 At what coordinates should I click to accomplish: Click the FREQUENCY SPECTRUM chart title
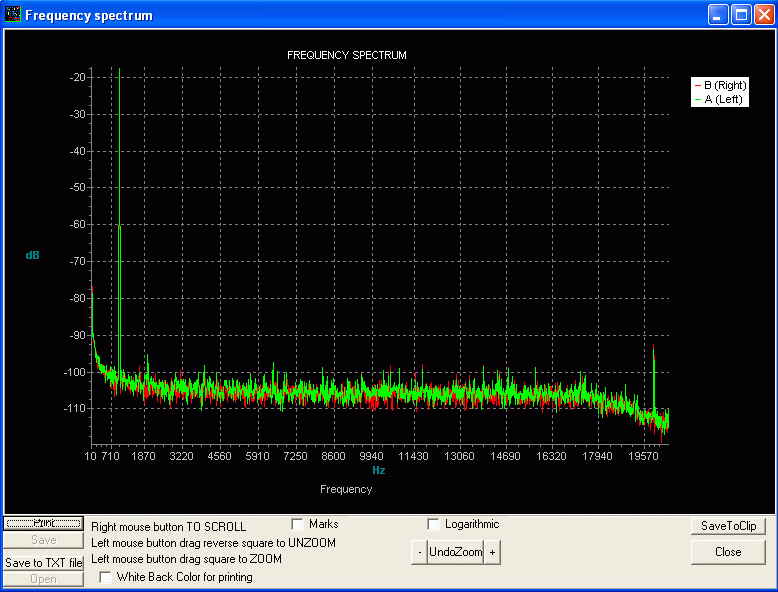point(347,55)
